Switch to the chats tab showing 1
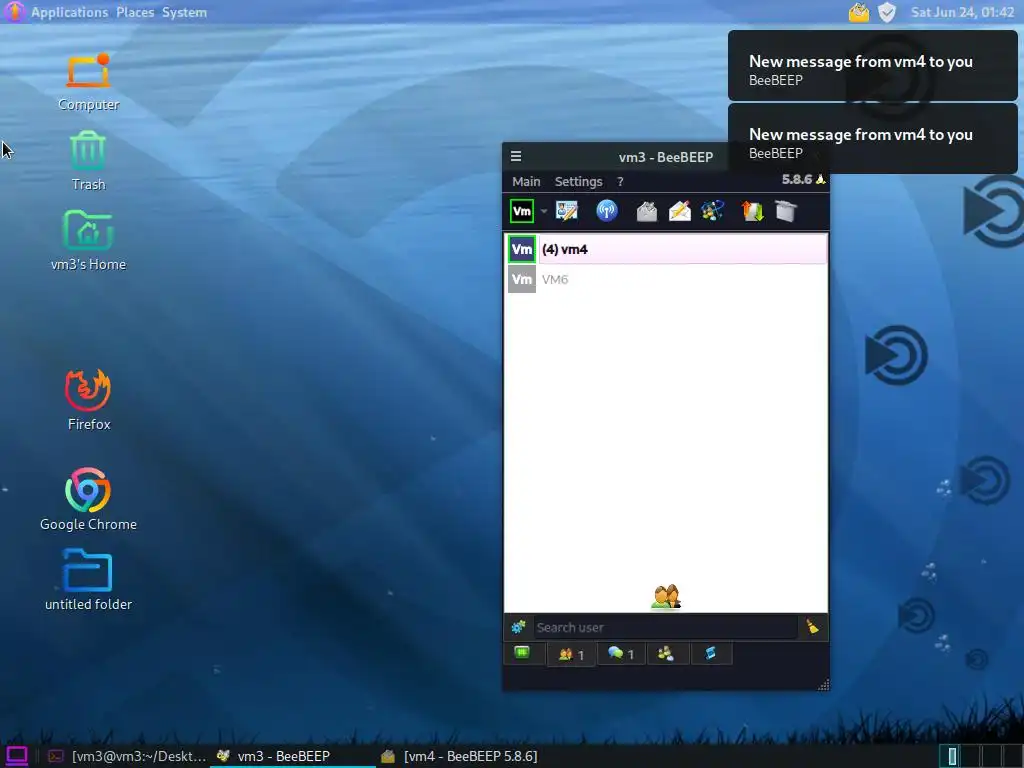1024x768 pixels. click(620, 654)
